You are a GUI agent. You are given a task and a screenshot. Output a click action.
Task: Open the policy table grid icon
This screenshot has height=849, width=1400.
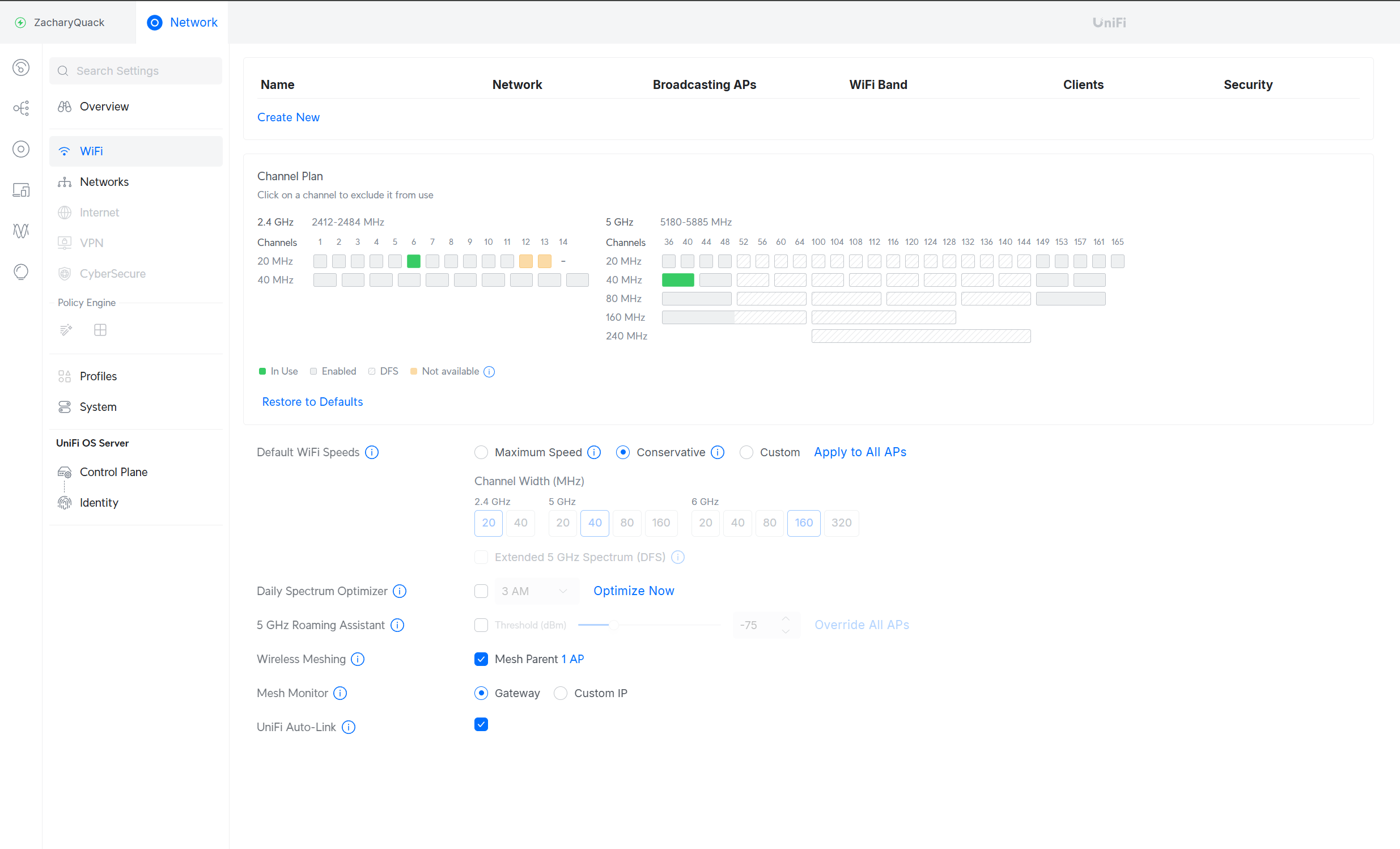[x=100, y=330]
